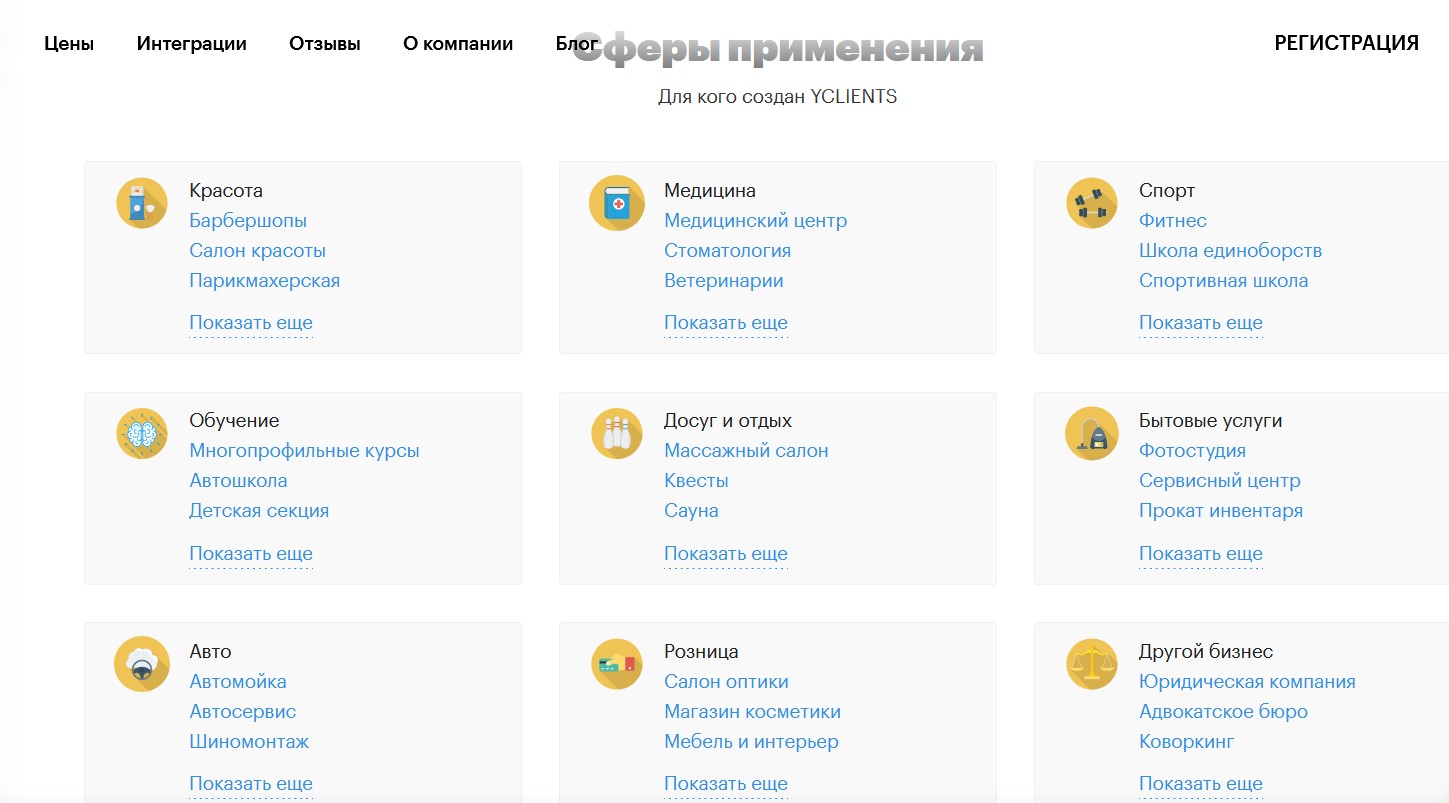Viewport: 1449px width, 803px height.
Task: Select the Юридическая компания link
Action: point(1247,682)
